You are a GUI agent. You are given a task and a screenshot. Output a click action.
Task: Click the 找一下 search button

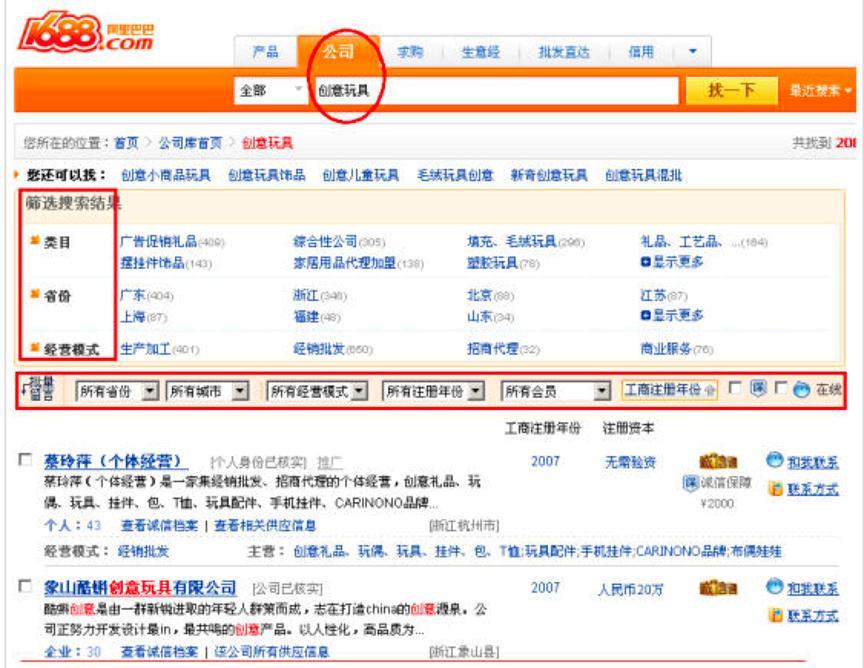pos(731,90)
